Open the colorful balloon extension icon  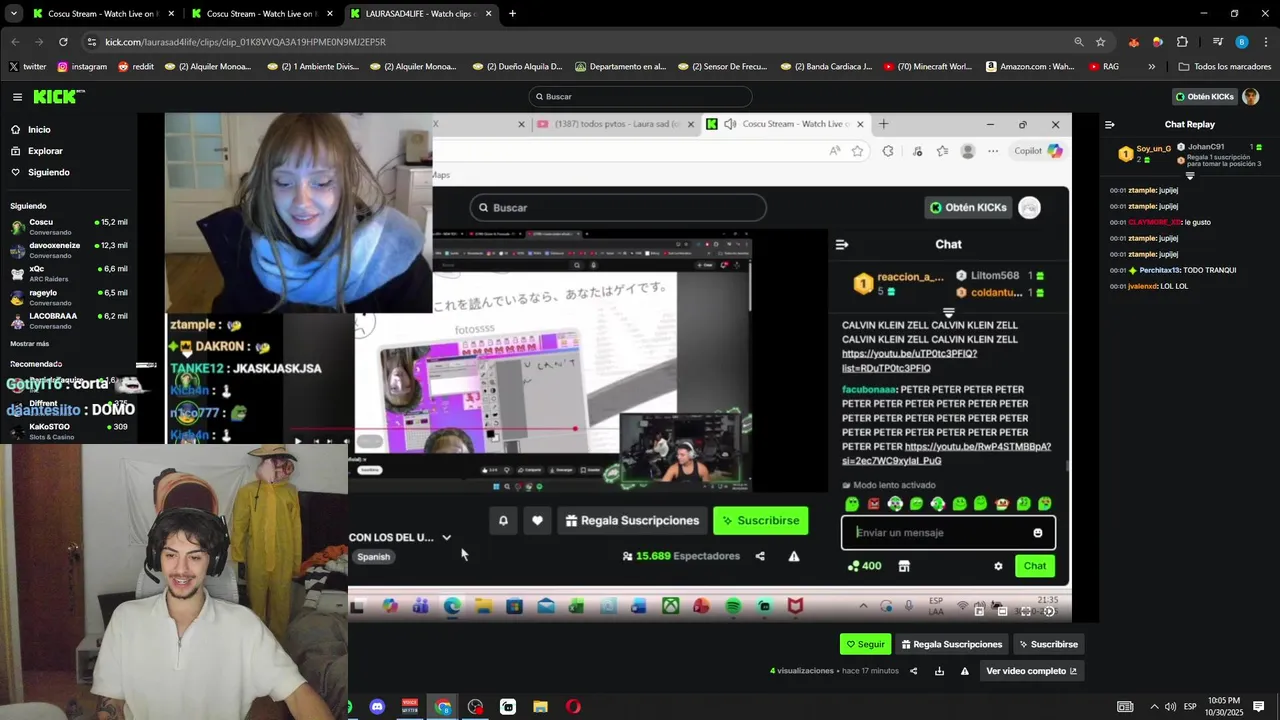coord(1157,42)
